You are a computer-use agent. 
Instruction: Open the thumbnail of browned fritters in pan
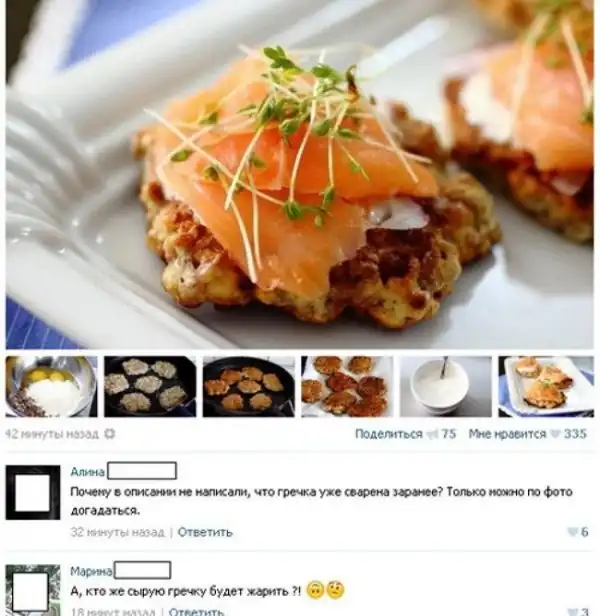[249, 387]
